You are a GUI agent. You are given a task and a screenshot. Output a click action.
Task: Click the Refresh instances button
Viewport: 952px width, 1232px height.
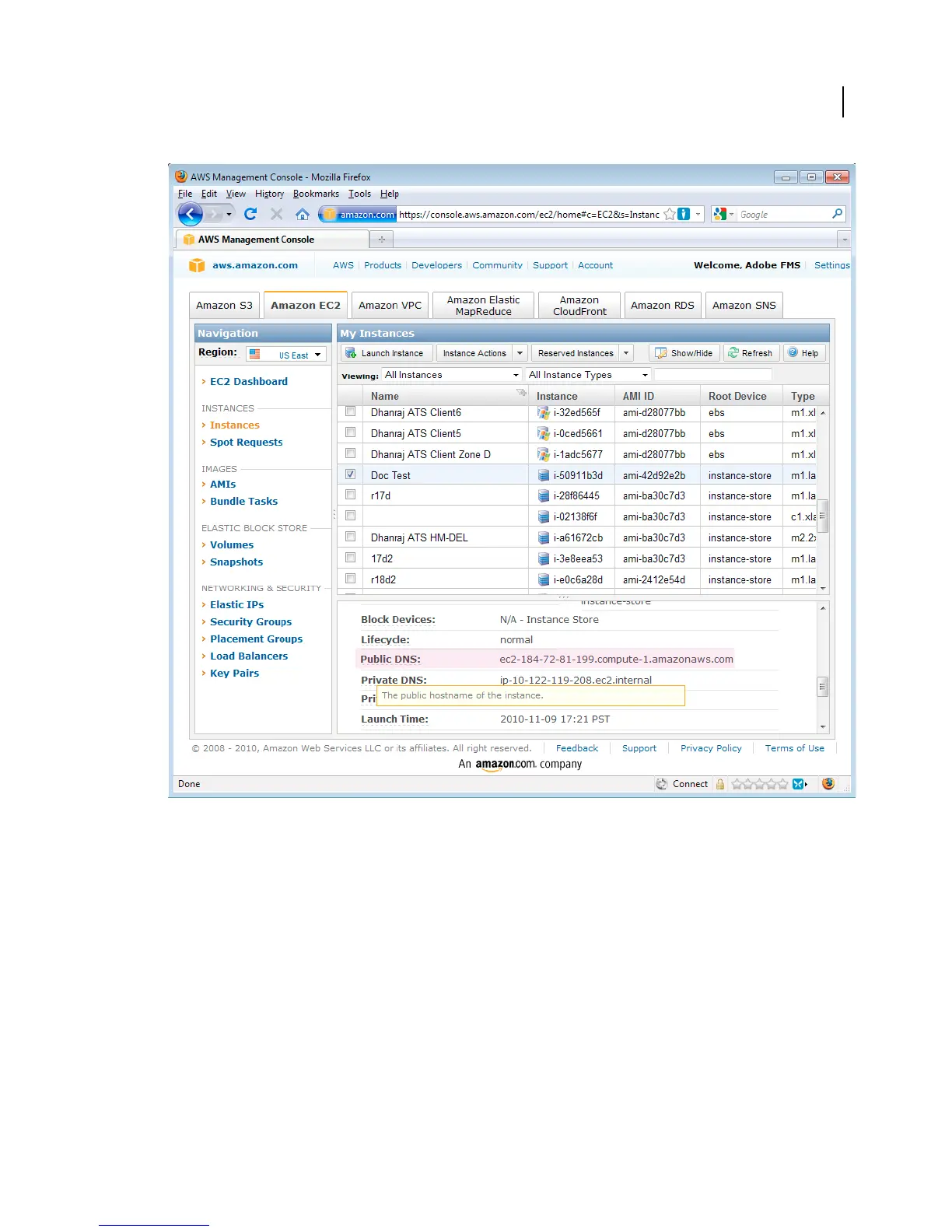751,353
